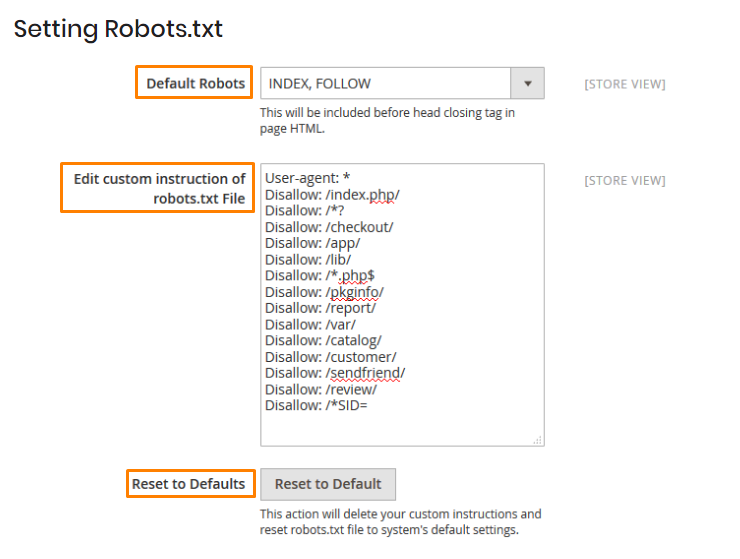Open the Default Robots dropdown arrow
The width and height of the screenshot is (740, 559).
click(x=528, y=84)
